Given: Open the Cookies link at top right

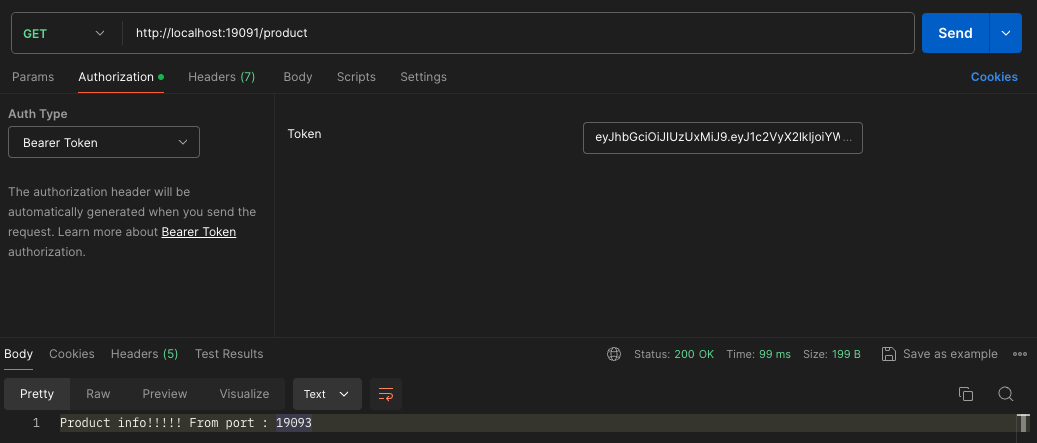Looking at the screenshot, I should 994,77.
